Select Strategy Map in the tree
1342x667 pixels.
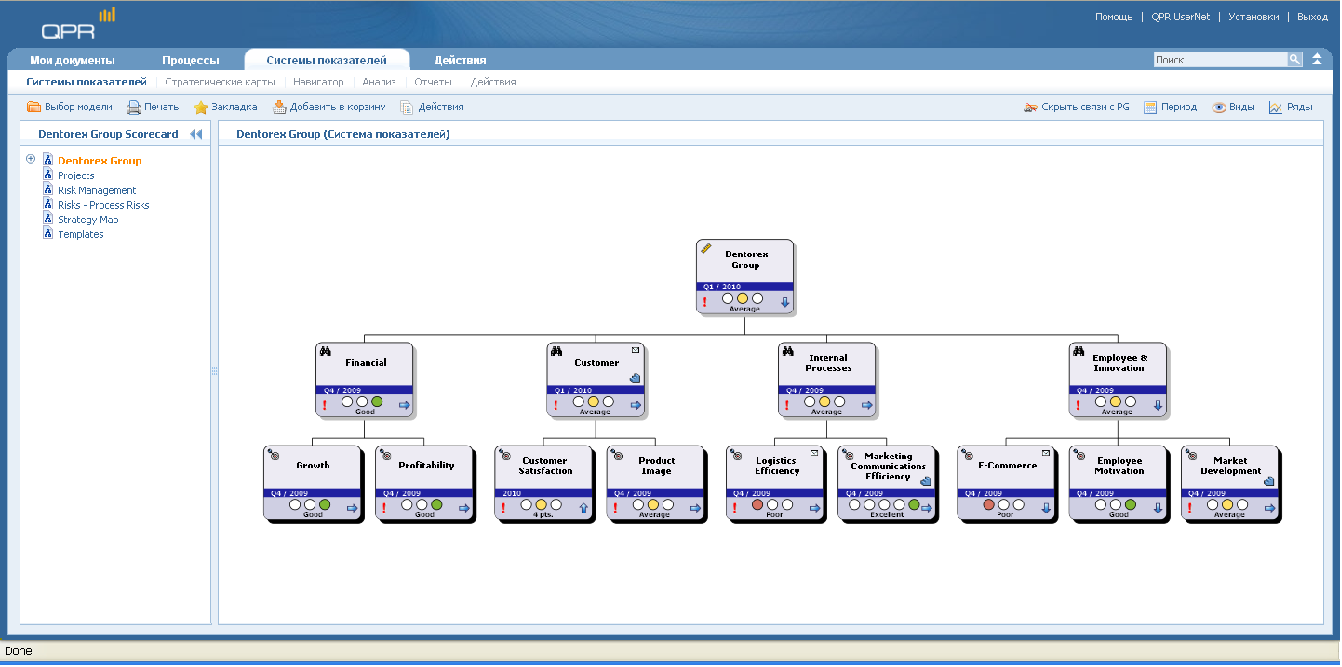[88, 219]
